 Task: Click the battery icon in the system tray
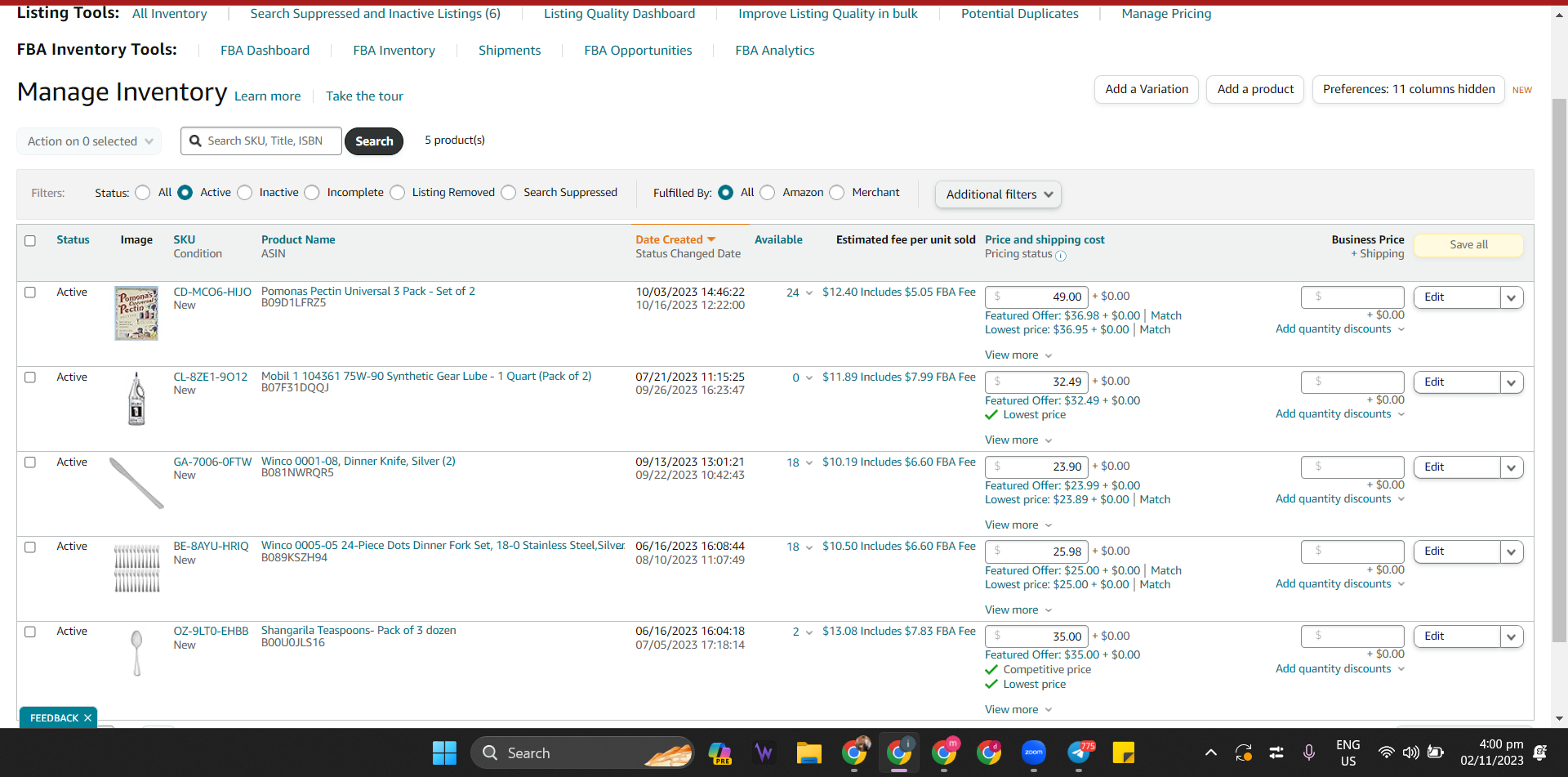pos(1436,752)
